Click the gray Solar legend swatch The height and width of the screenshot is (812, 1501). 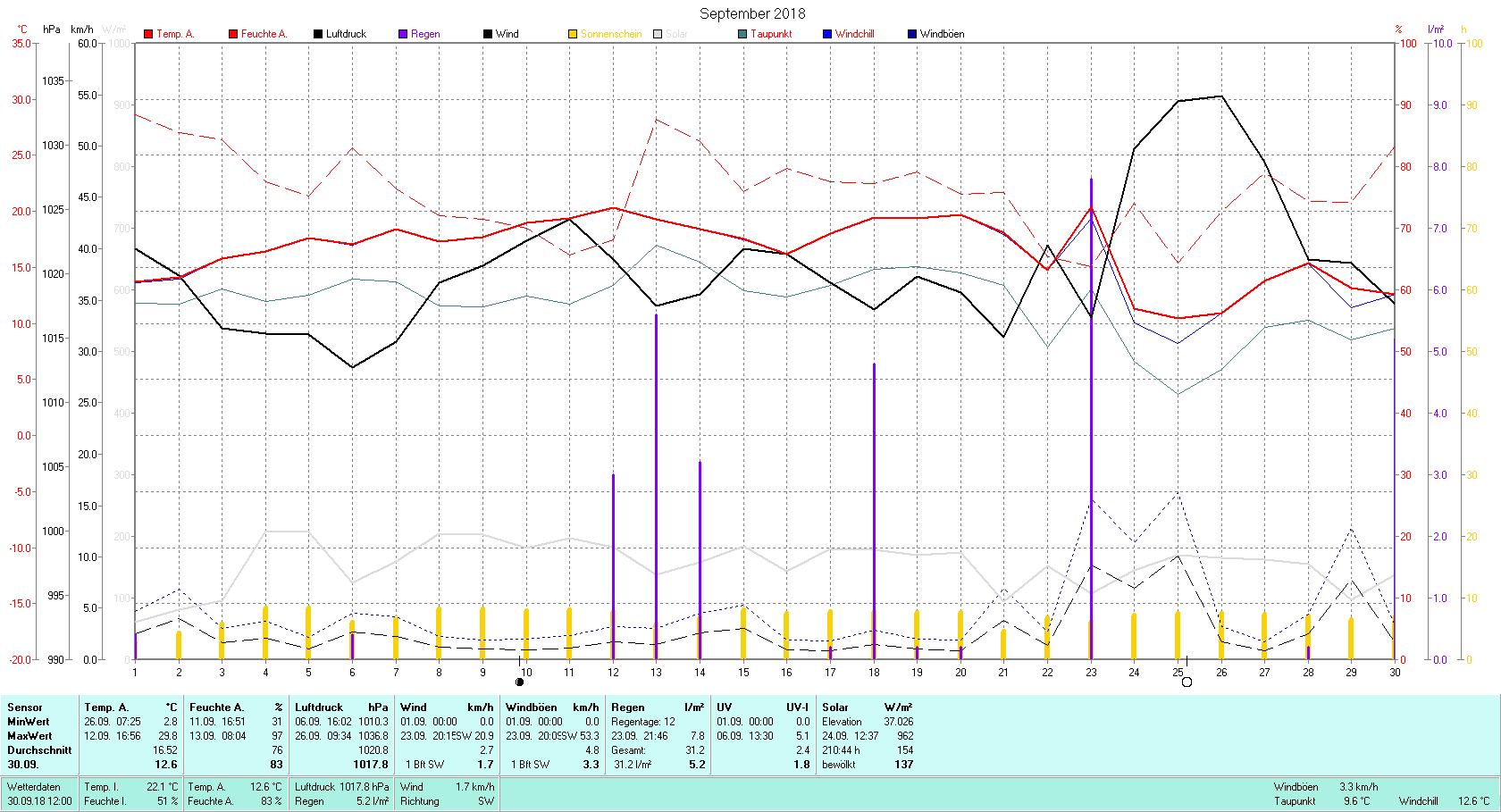point(658,34)
